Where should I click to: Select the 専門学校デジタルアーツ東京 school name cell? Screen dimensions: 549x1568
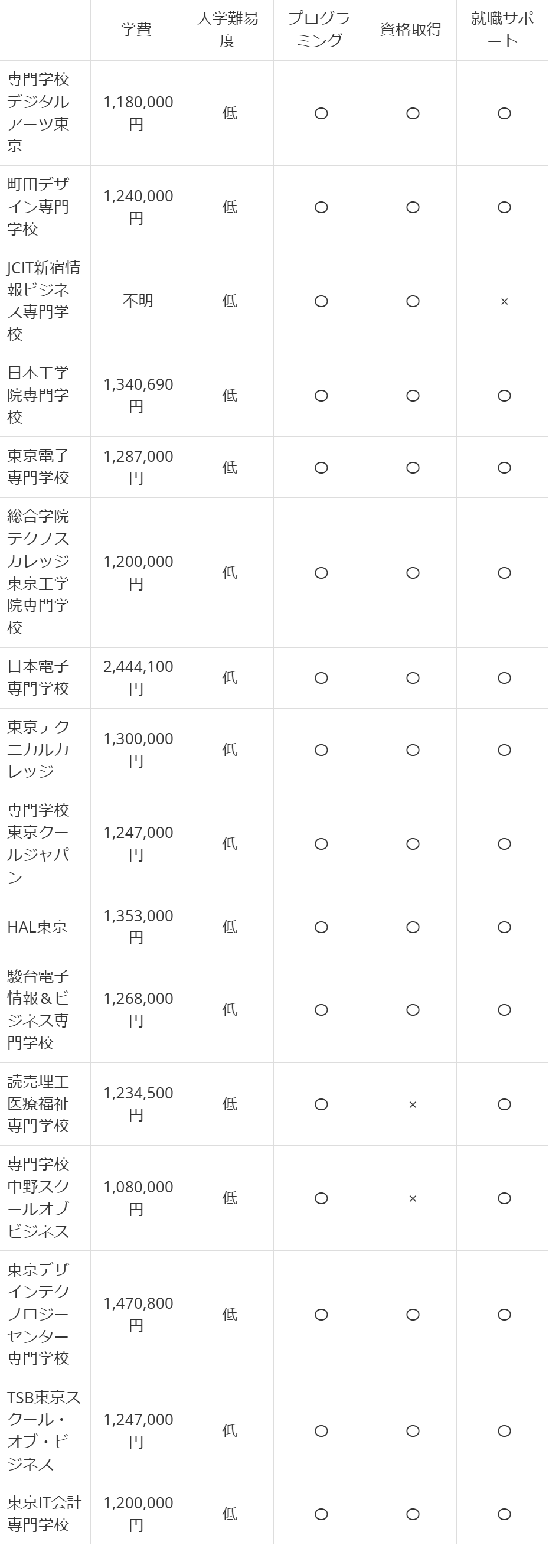(x=38, y=113)
